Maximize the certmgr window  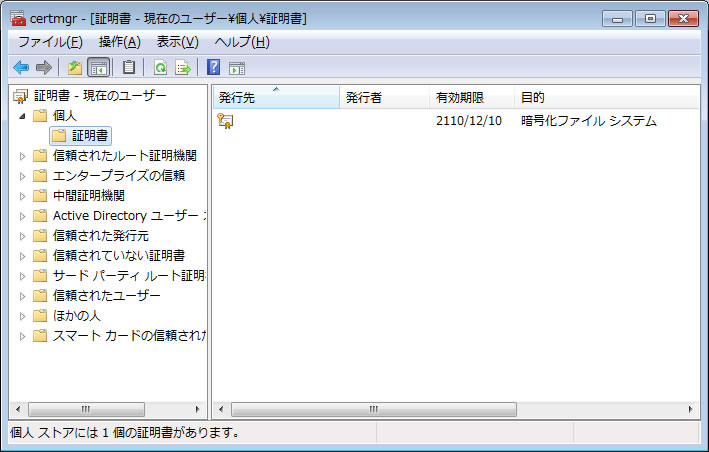click(x=650, y=19)
